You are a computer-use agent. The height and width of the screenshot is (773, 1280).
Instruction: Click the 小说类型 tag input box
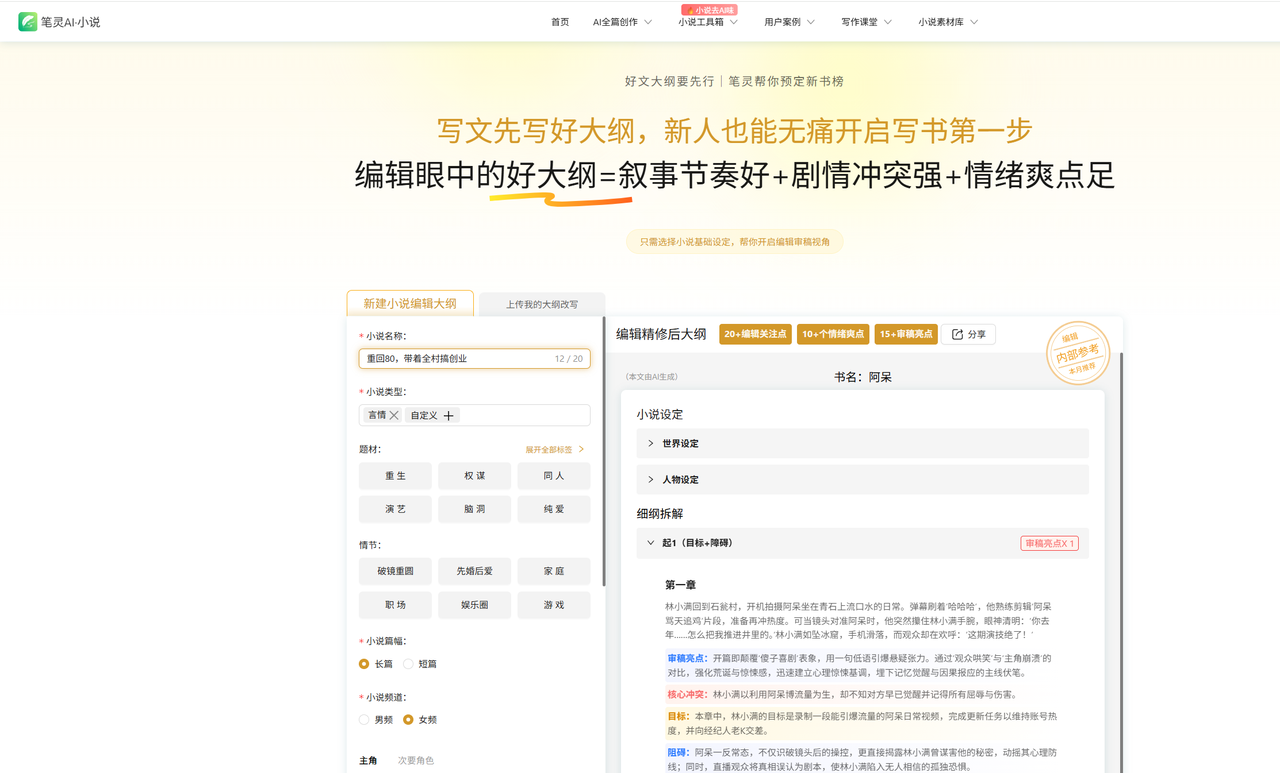[474, 415]
